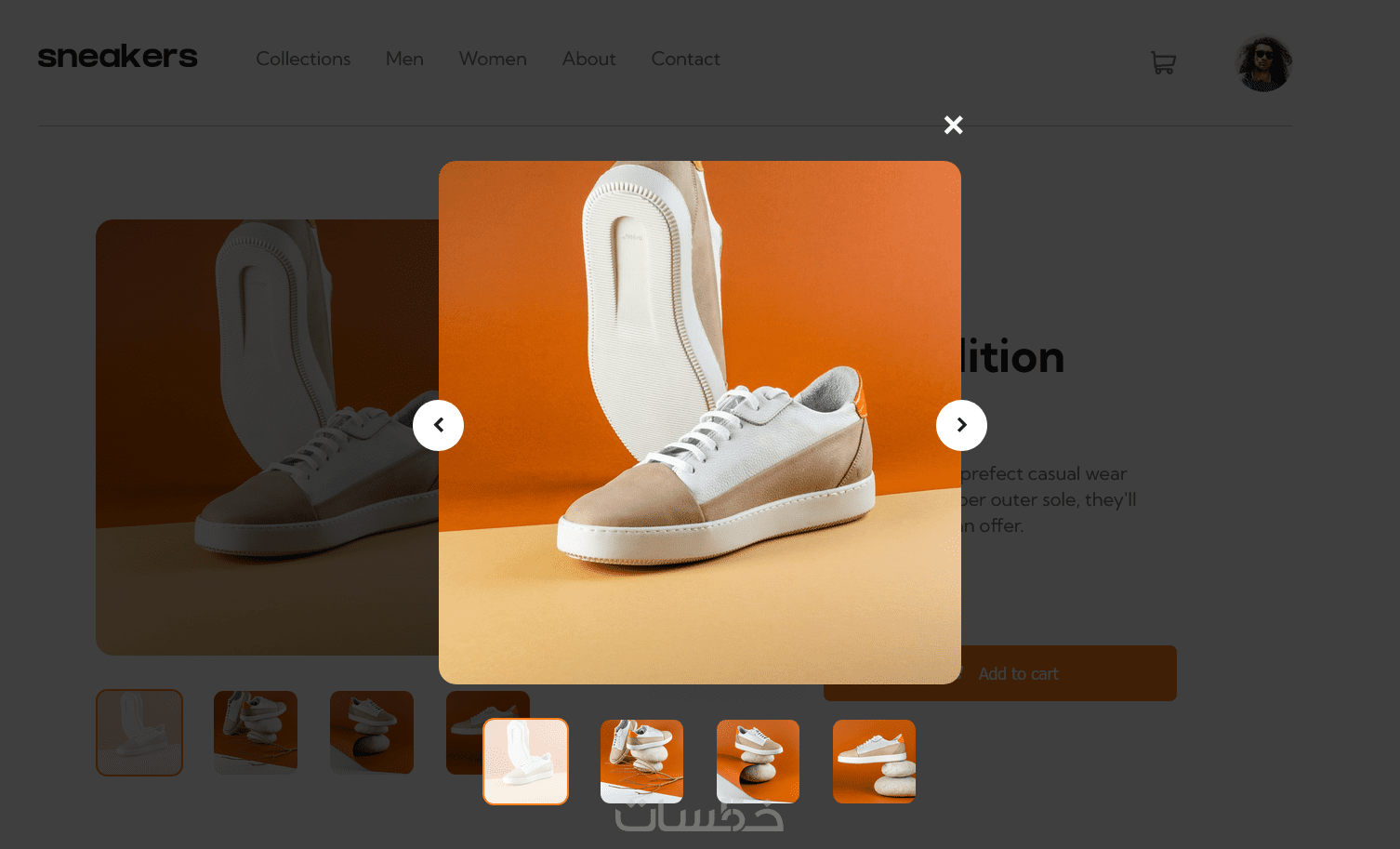Open the Women menu item
The image size is (1400, 849).
click(x=493, y=59)
